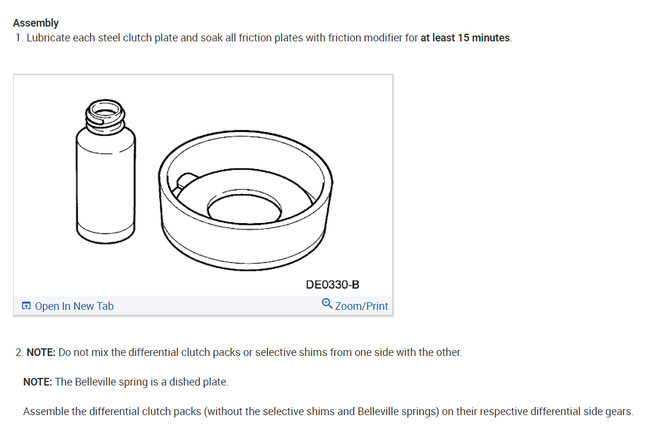Click the "Assemble the differential clutch packs" paragraph
The image size is (650, 437).
tap(328, 411)
